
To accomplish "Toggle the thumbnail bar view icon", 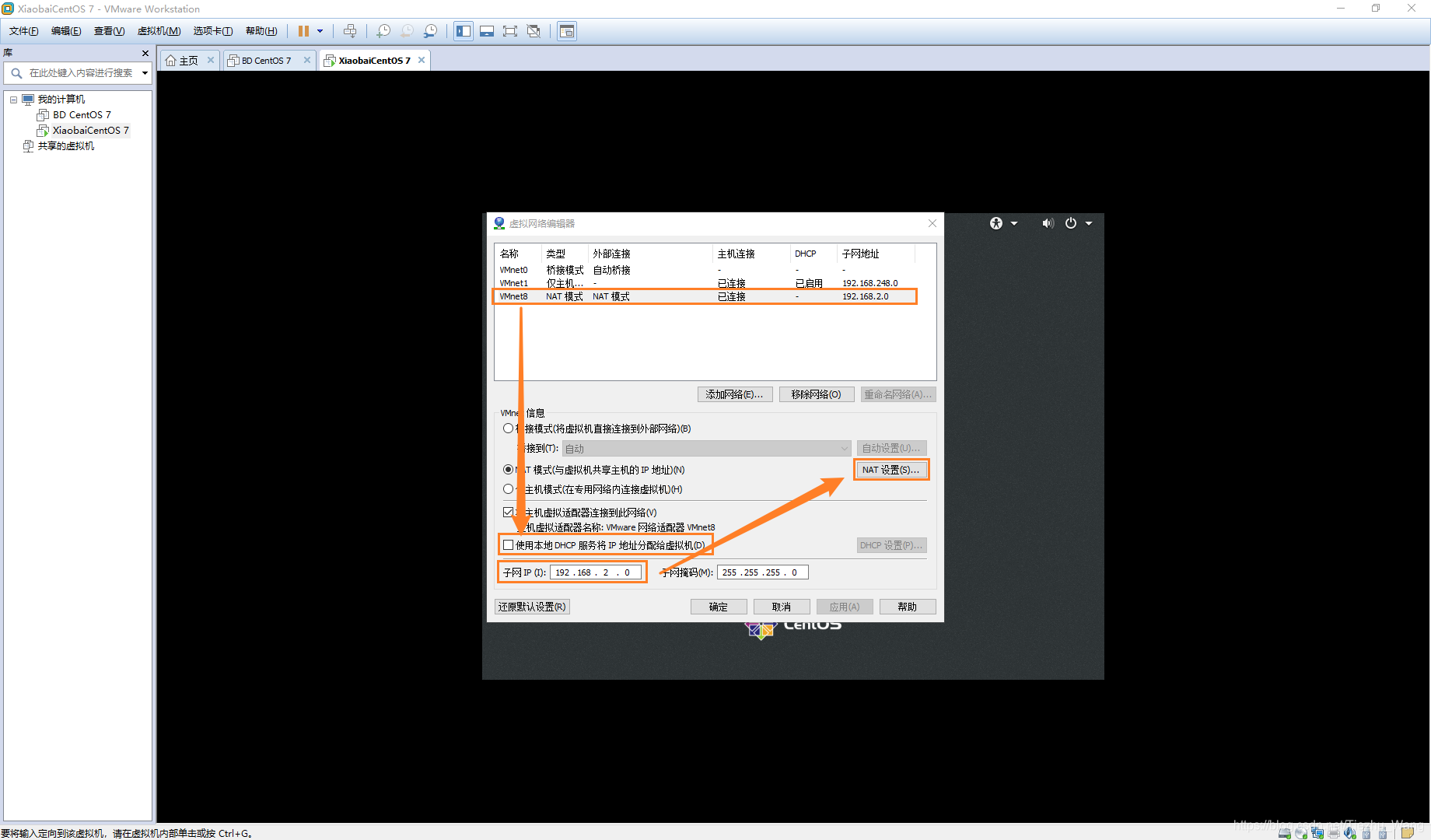I will (x=487, y=31).
